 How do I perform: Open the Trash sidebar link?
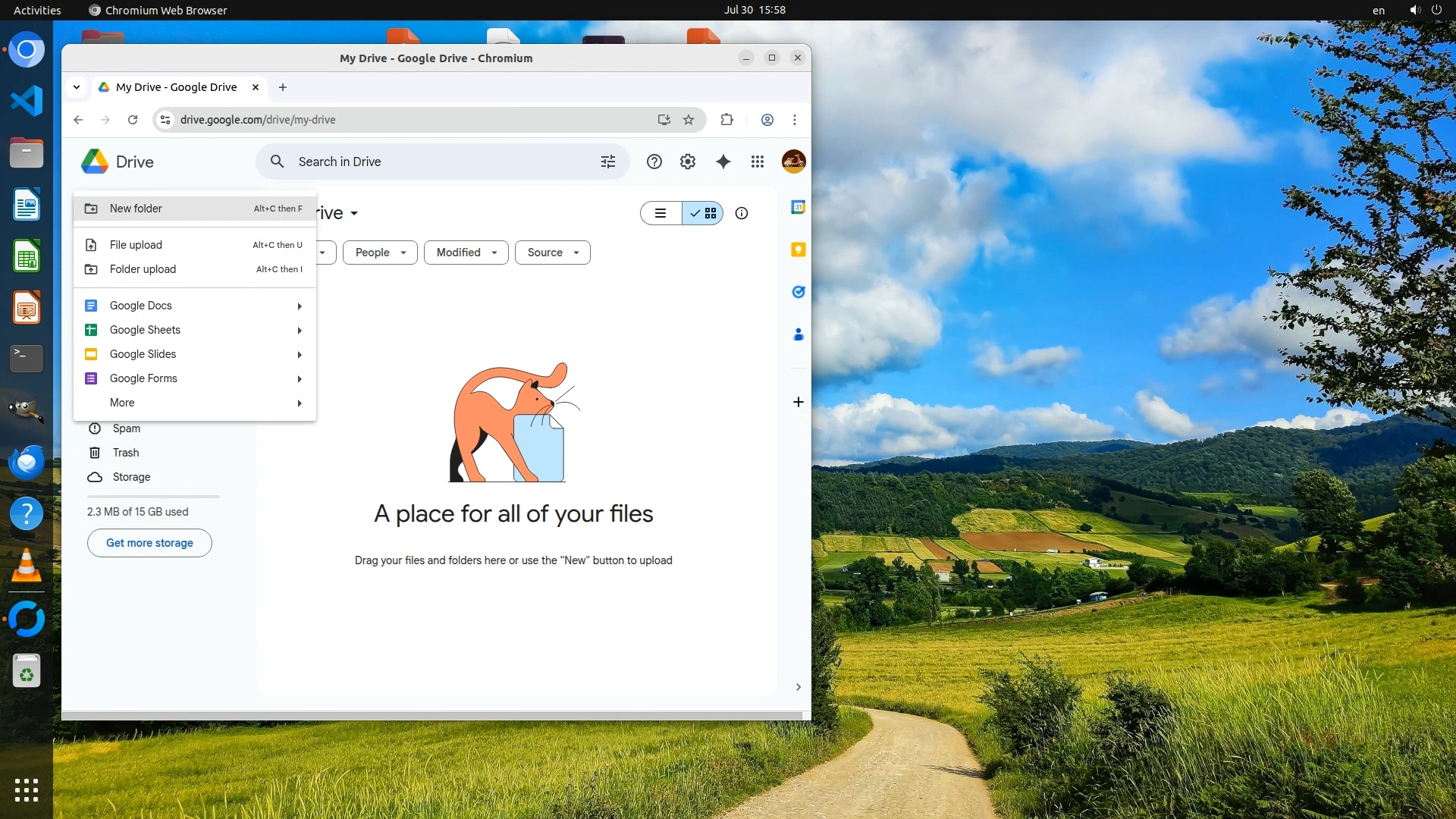coord(126,453)
